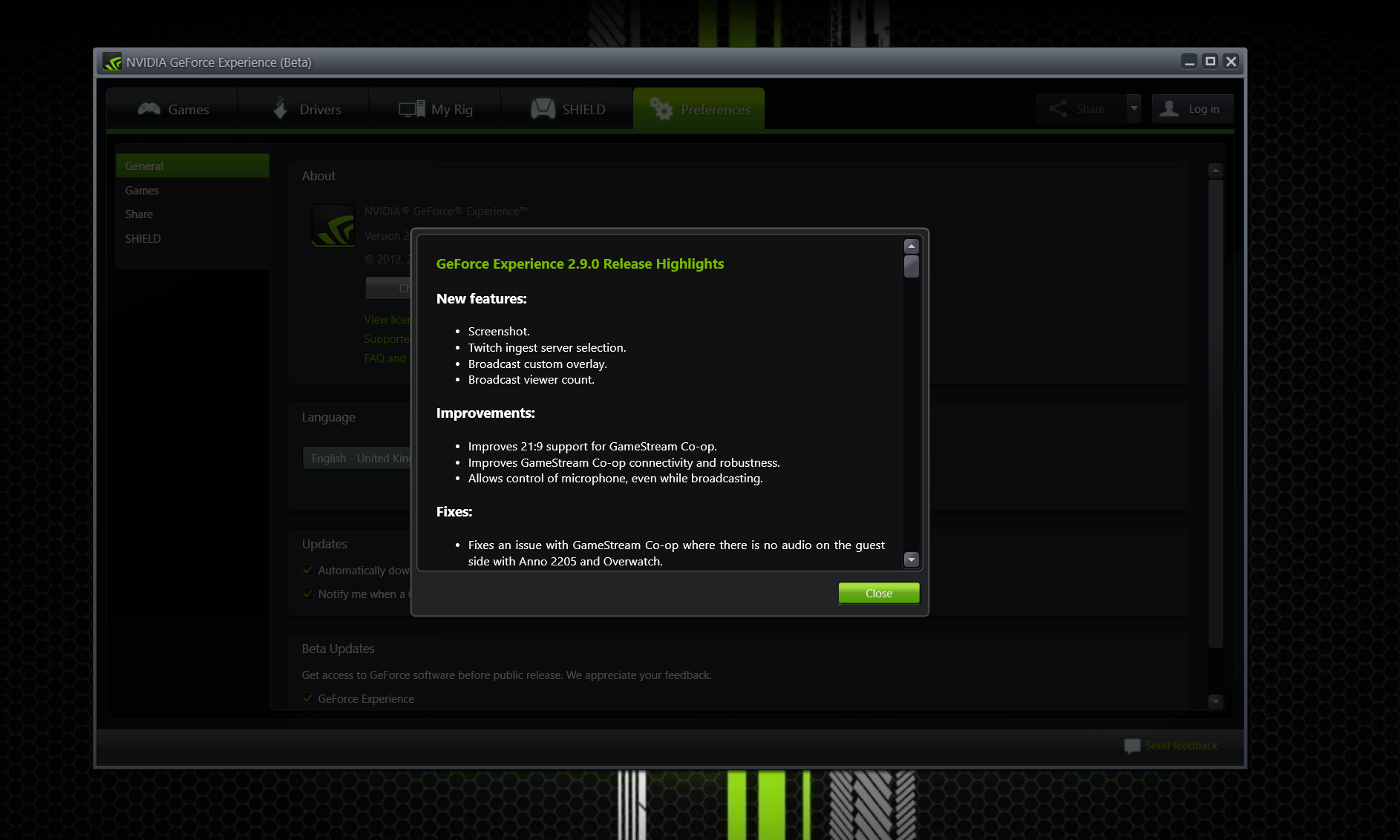This screenshot has height=840, width=1400.
Task: Open Share in the preferences sidebar
Action: tap(192, 214)
